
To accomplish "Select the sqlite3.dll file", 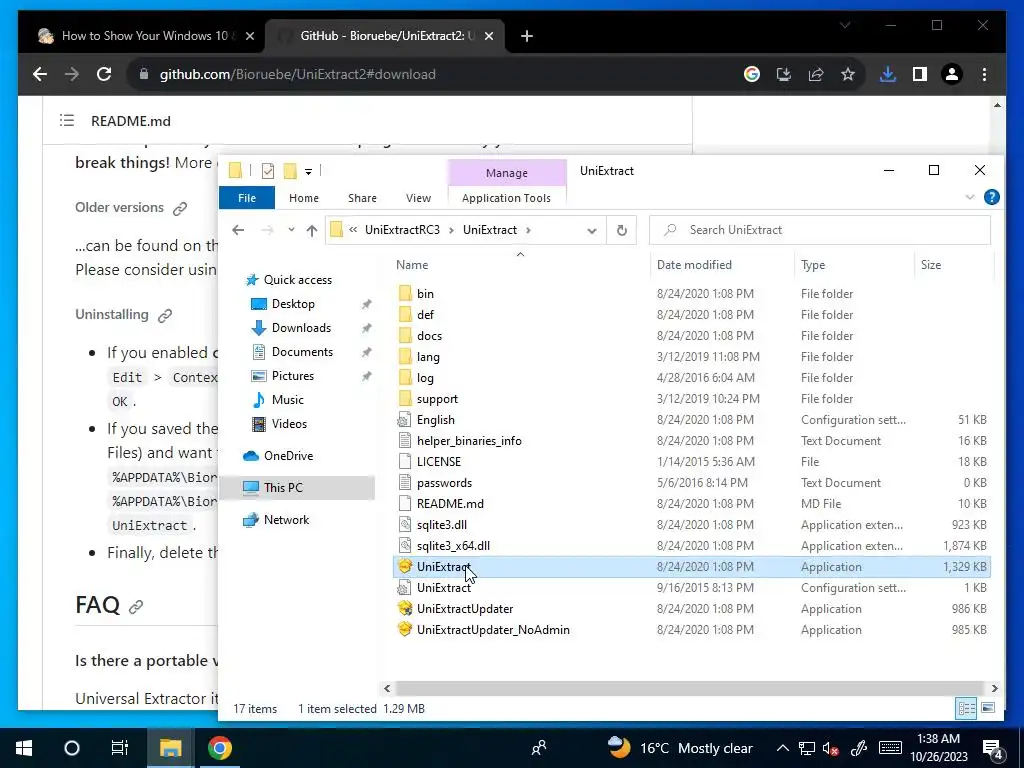I will click(441, 524).
